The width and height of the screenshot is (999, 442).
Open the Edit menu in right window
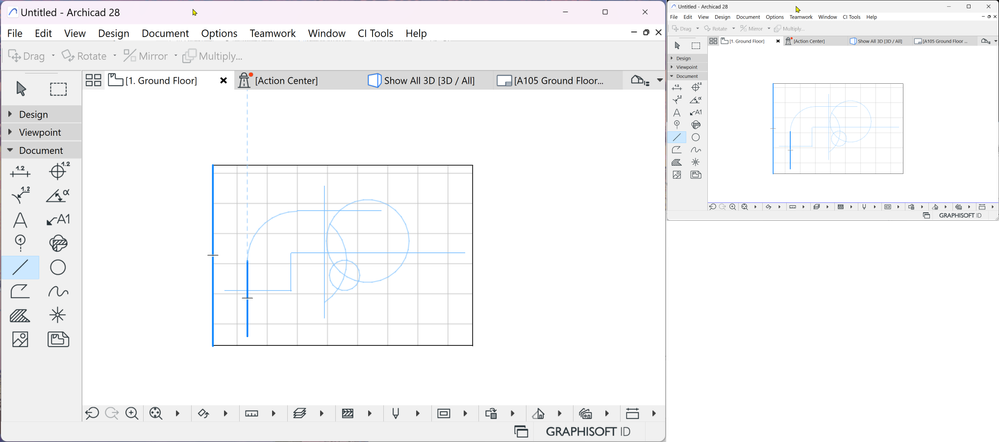[x=688, y=17]
